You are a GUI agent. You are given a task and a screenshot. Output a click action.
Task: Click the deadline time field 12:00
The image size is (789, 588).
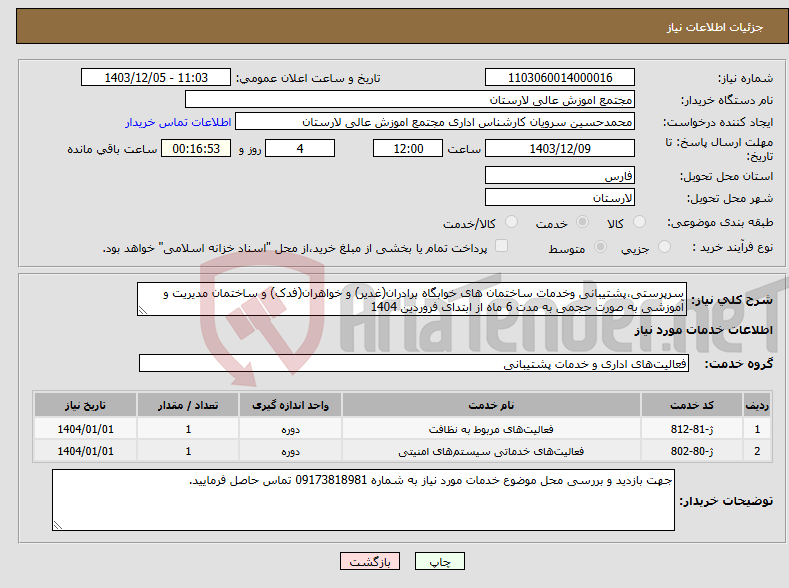(408, 148)
